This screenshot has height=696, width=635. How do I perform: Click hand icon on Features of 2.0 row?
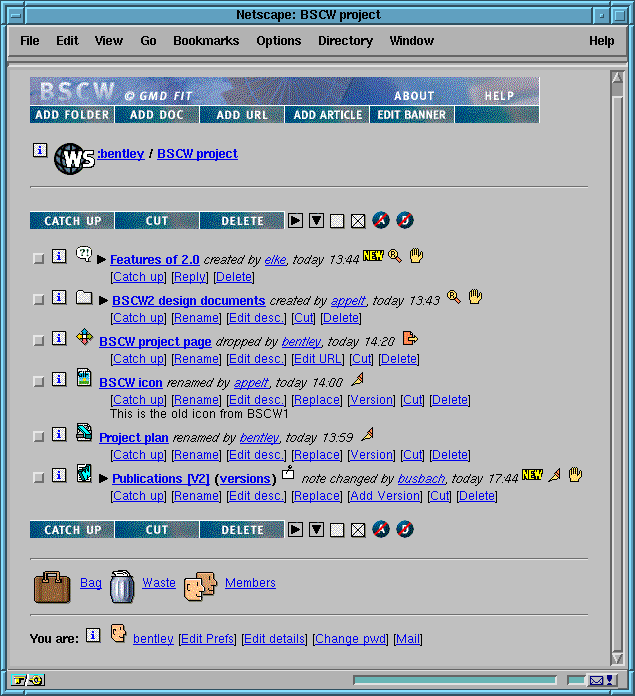pos(416,255)
